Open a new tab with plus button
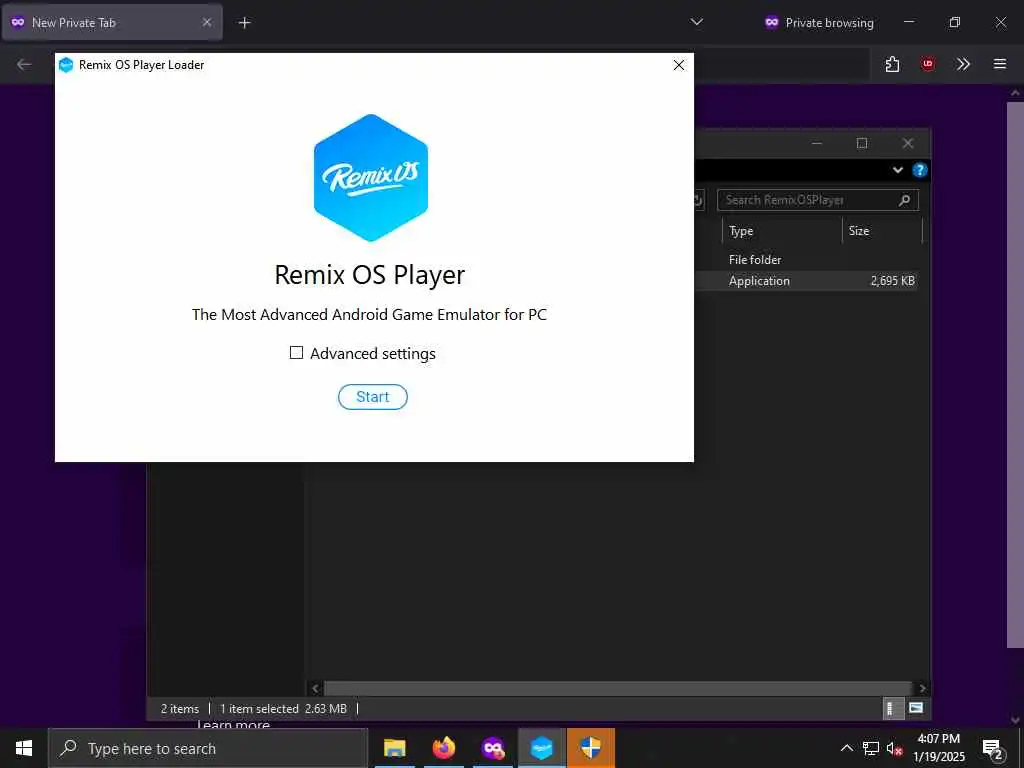This screenshot has height=768, width=1024. (244, 23)
